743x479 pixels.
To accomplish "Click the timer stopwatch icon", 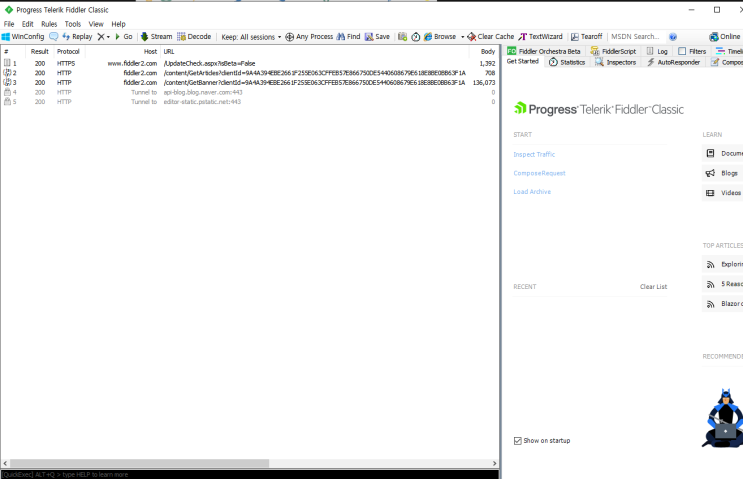I will tap(416, 36).
